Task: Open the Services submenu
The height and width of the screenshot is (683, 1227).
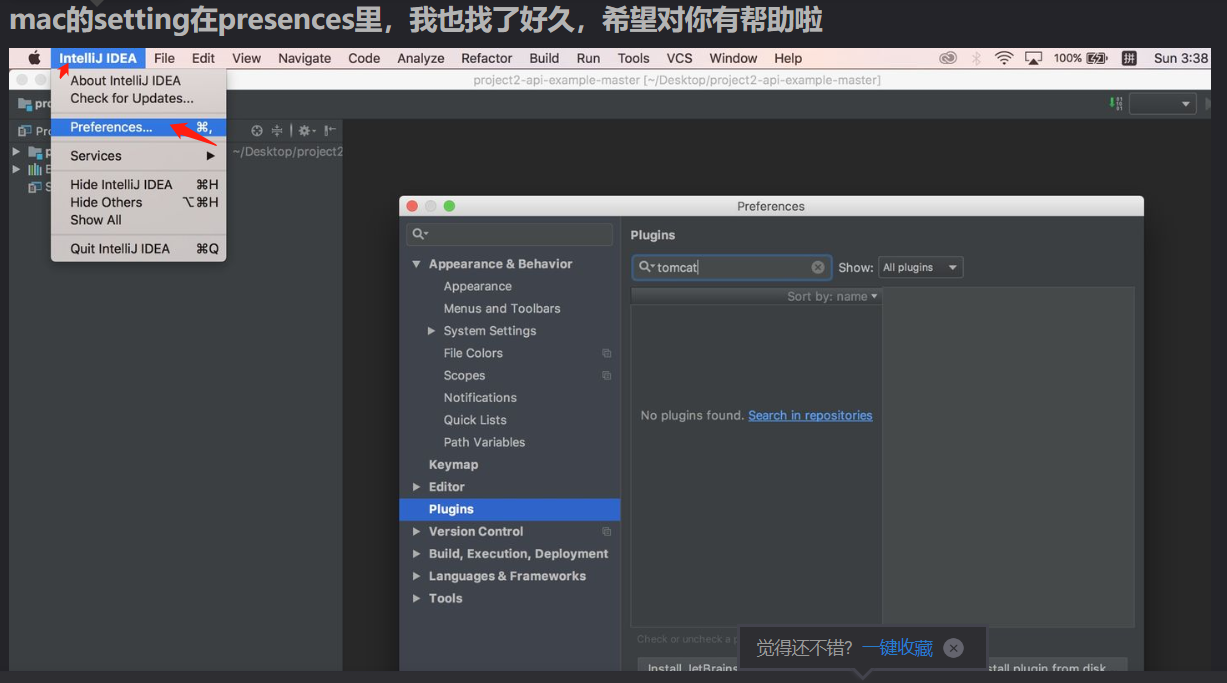Action: tap(139, 156)
